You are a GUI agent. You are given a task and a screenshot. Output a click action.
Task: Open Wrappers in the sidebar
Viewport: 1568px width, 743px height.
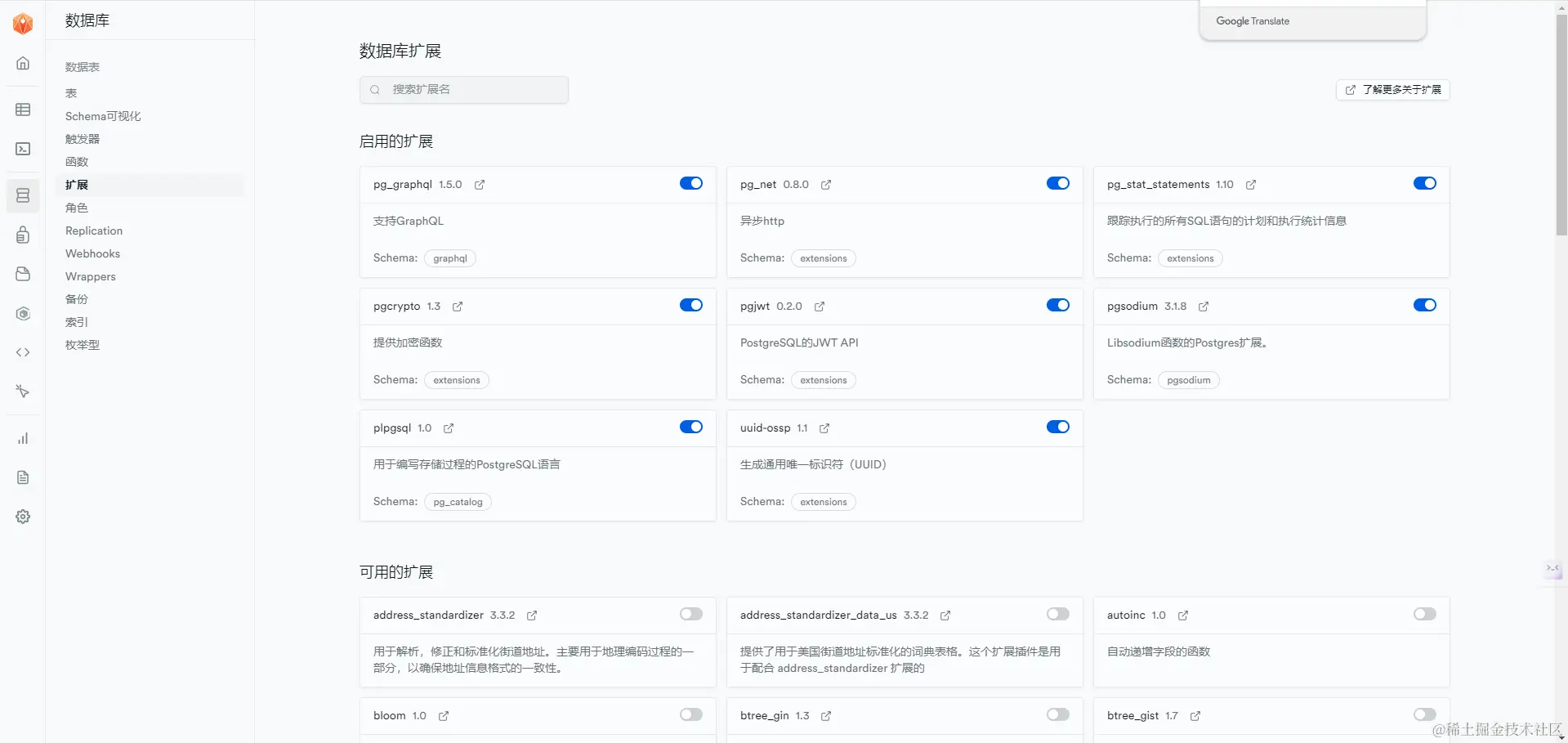[x=91, y=276]
